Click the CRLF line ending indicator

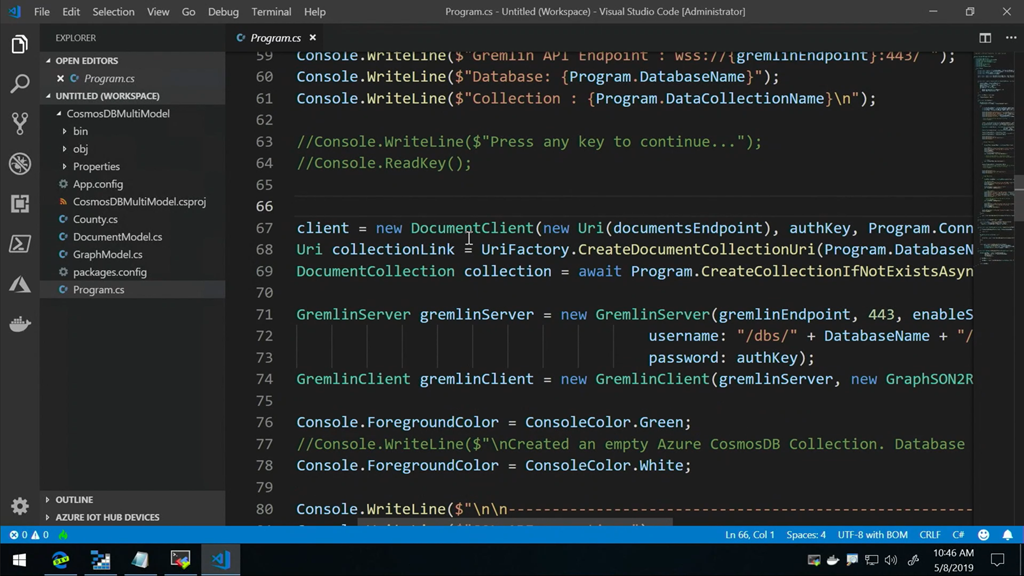(x=929, y=535)
